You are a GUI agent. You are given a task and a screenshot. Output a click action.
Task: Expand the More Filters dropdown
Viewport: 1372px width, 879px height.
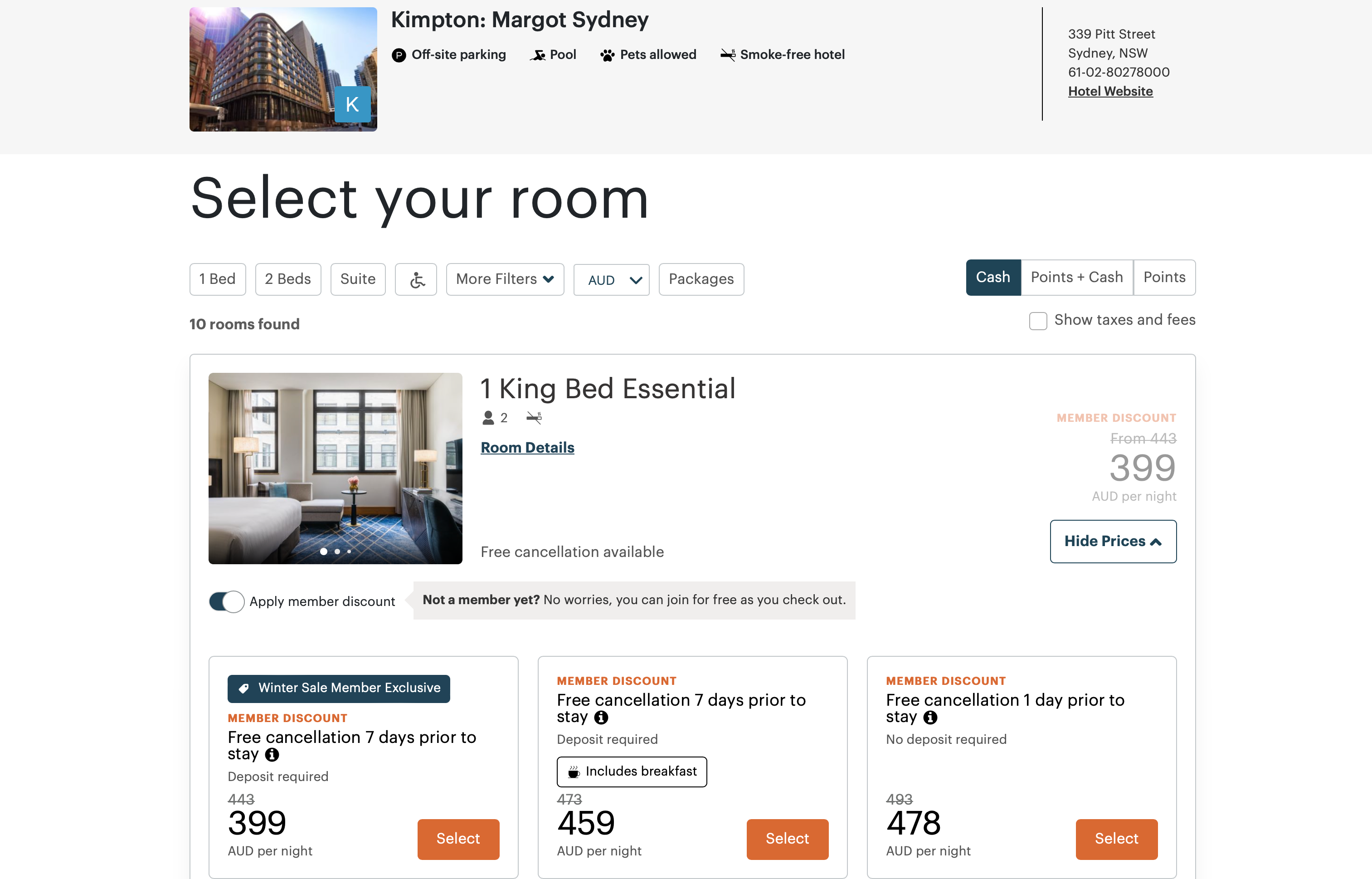505,279
